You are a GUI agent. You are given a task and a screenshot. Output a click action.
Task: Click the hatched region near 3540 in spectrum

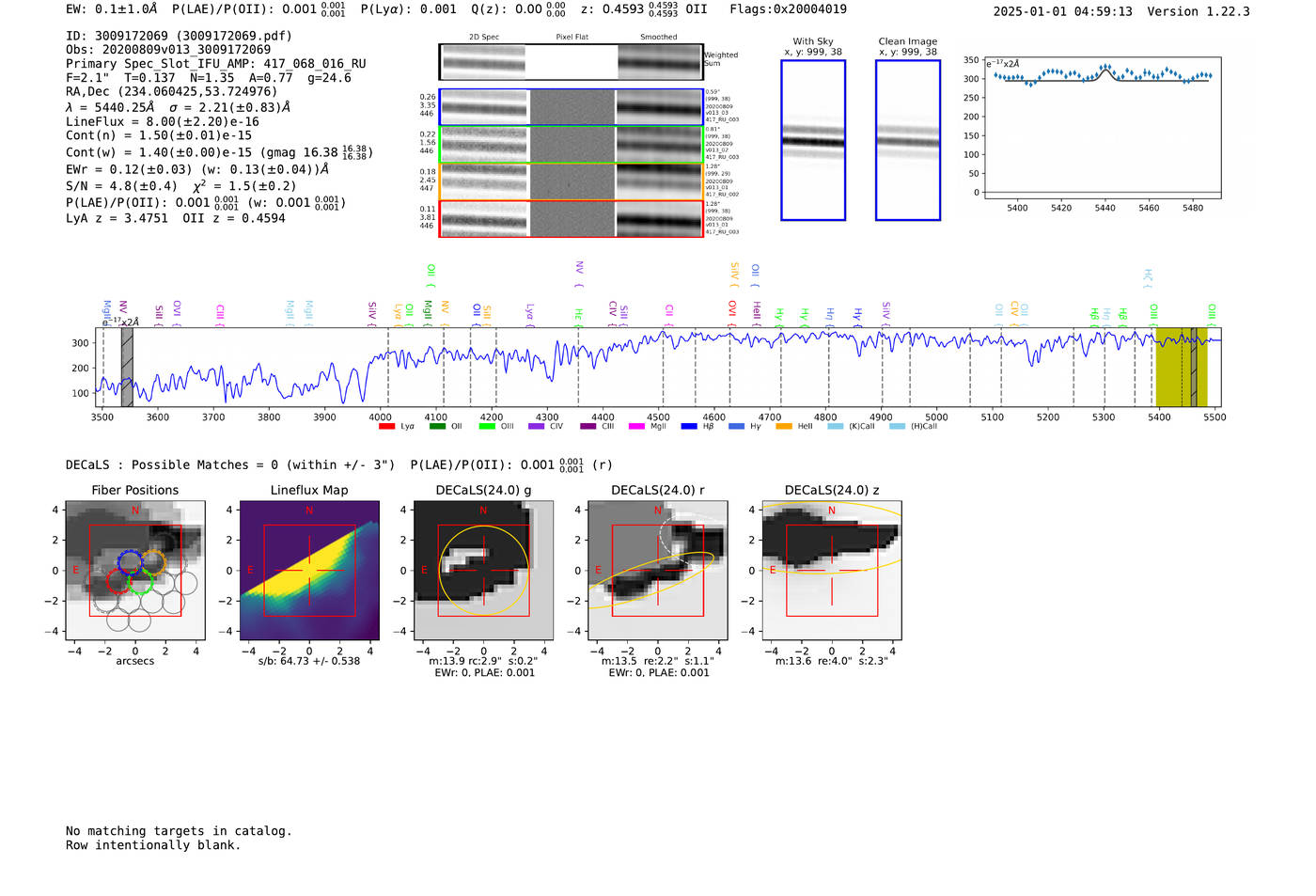pos(127,367)
